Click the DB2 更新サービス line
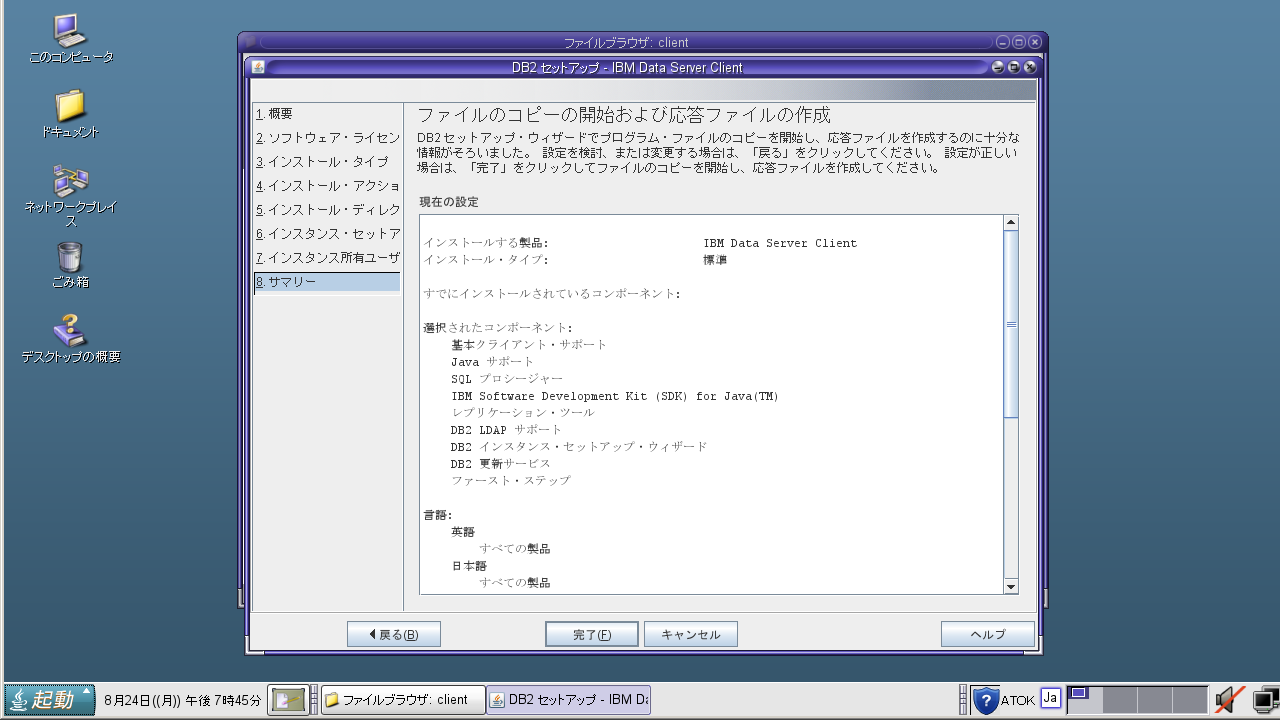The width and height of the screenshot is (1280, 720). click(500, 463)
